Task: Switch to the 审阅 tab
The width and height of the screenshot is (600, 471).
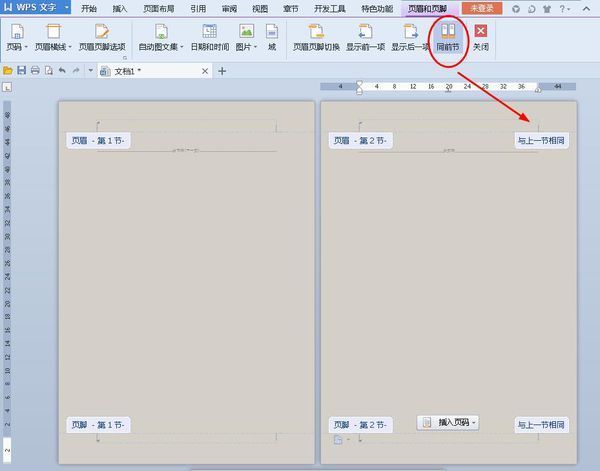Action: click(229, 8)
